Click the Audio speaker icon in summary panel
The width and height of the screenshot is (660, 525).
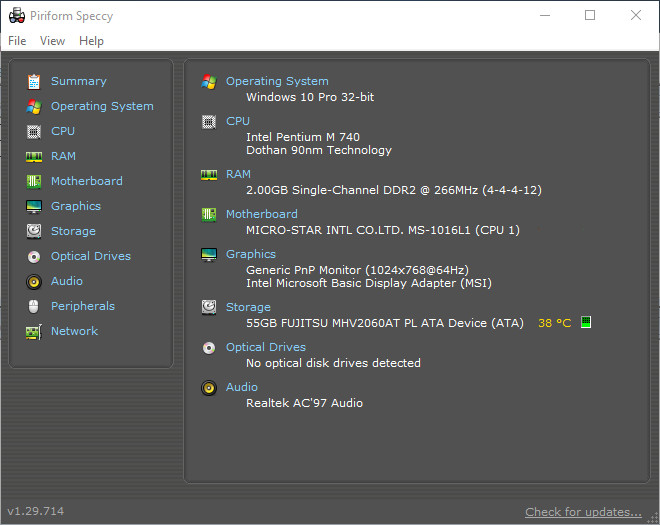pos(209,388)
